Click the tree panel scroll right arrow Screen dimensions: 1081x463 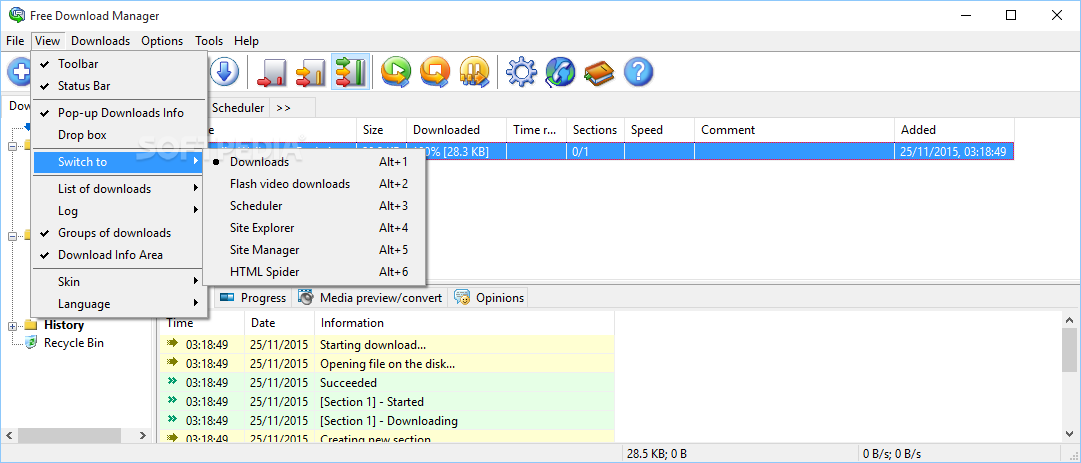point(143,435)
